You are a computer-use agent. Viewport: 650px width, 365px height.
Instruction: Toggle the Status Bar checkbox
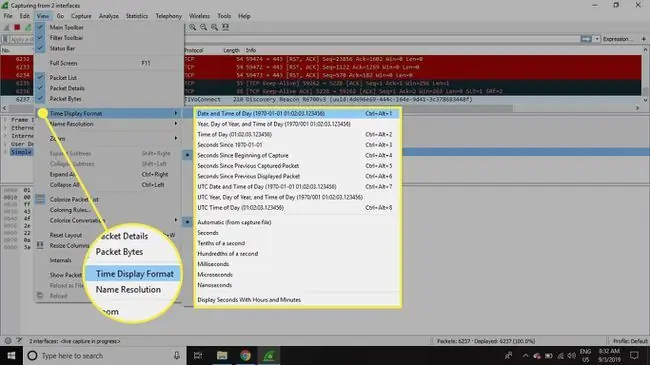pyautogui.click(x=40, y=48)
